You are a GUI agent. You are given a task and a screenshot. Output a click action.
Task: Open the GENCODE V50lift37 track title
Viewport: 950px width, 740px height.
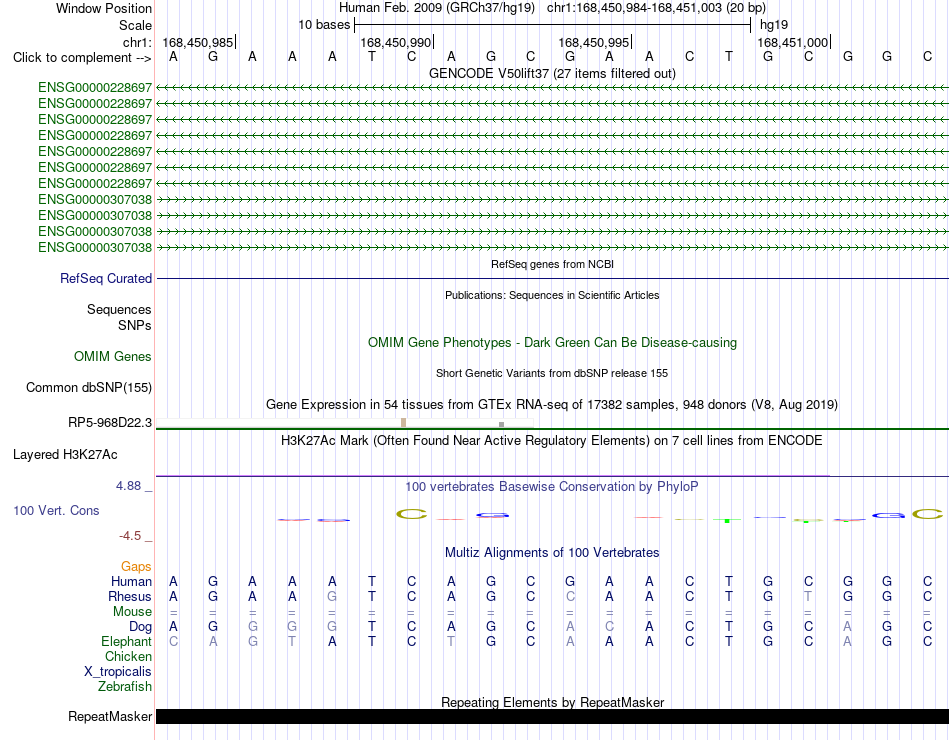pos(552,73)
